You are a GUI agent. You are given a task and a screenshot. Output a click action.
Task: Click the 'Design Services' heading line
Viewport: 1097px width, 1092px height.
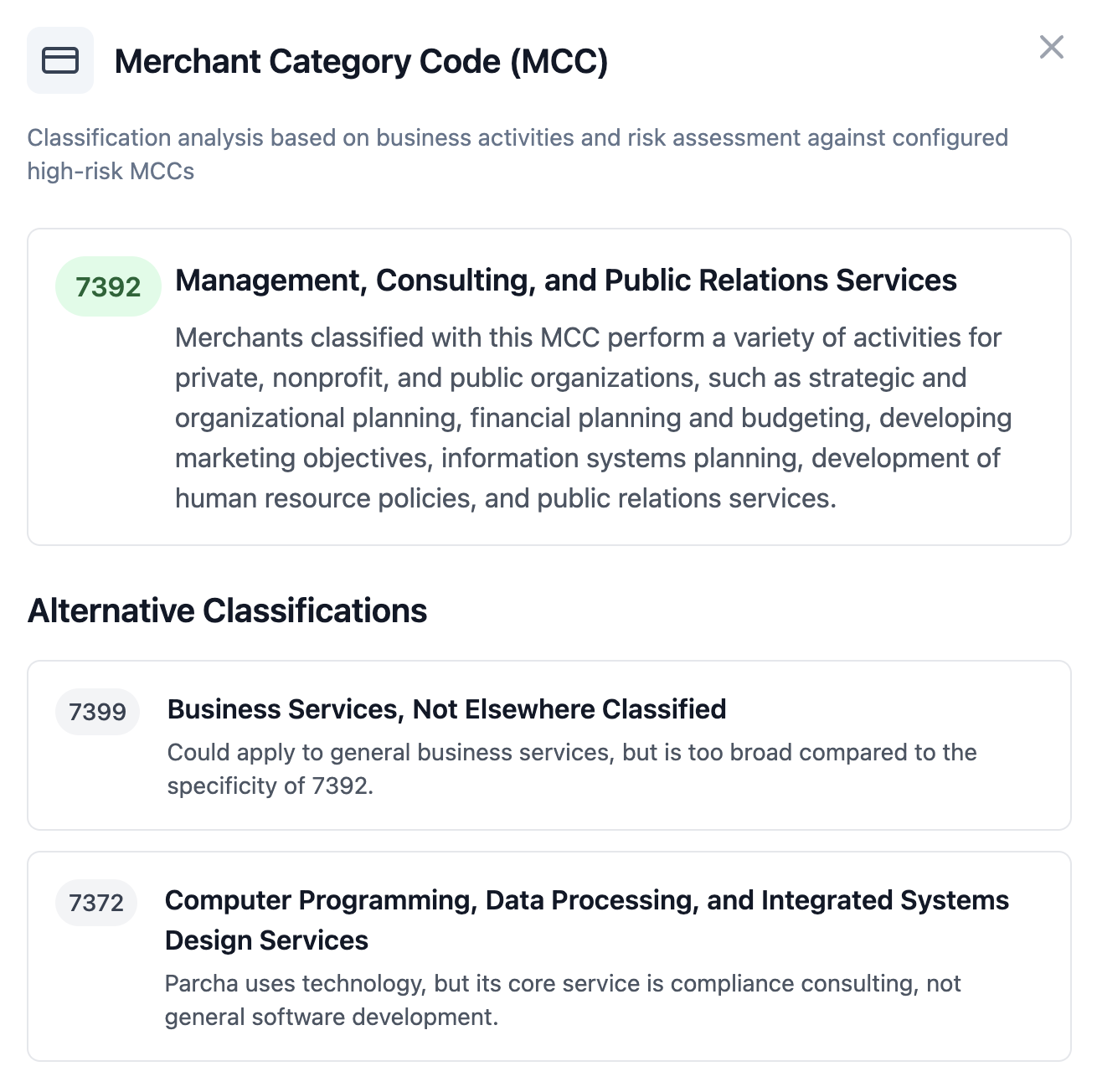coord(266,940)
